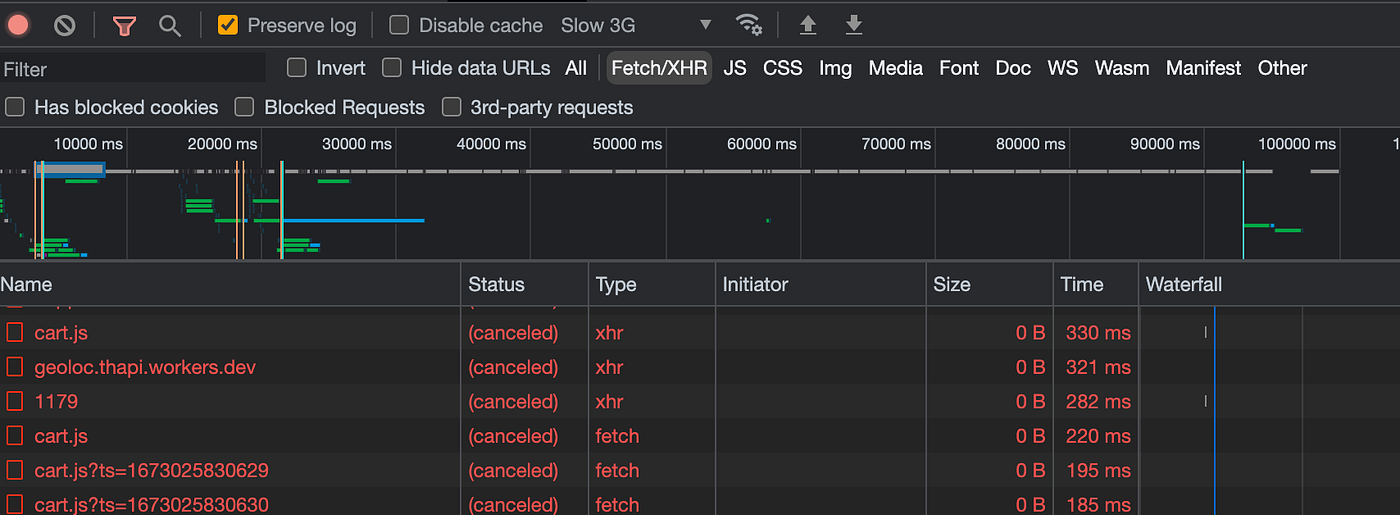Enable the Disable cache checkbox
Screen dimensions: 1400x515
399,25
